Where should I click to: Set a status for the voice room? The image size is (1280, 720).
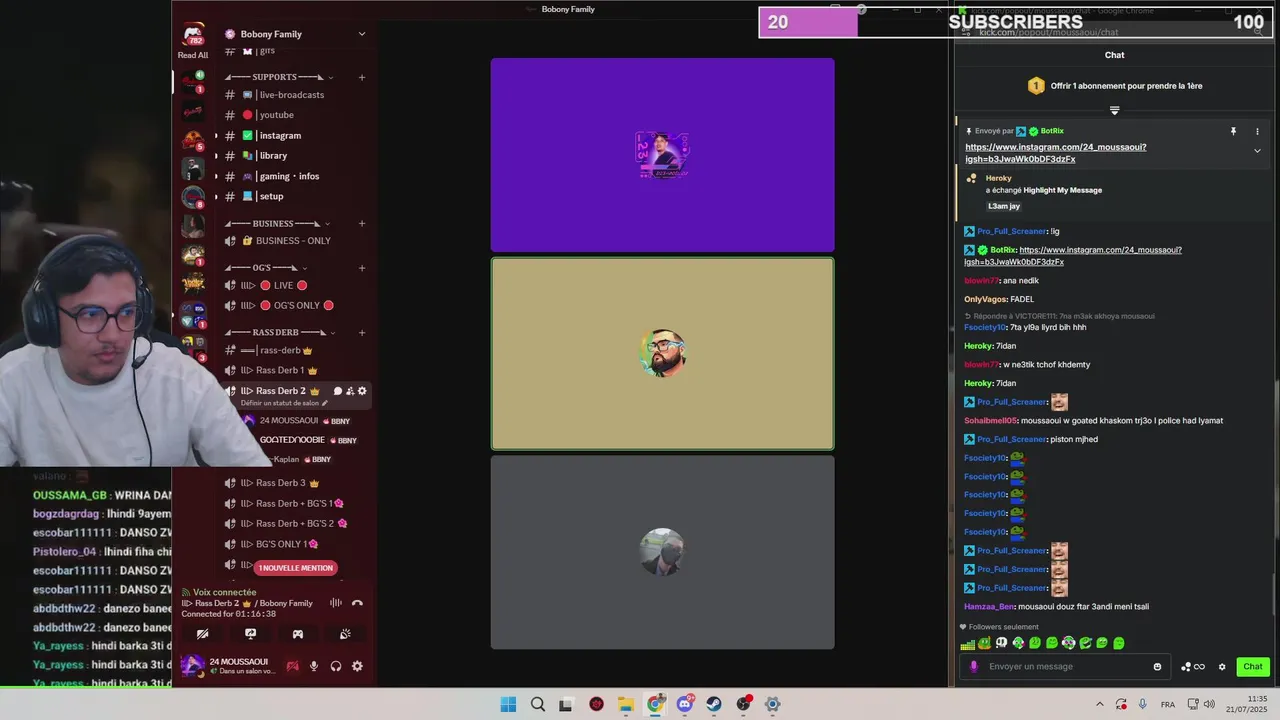(x=284, y=403)
